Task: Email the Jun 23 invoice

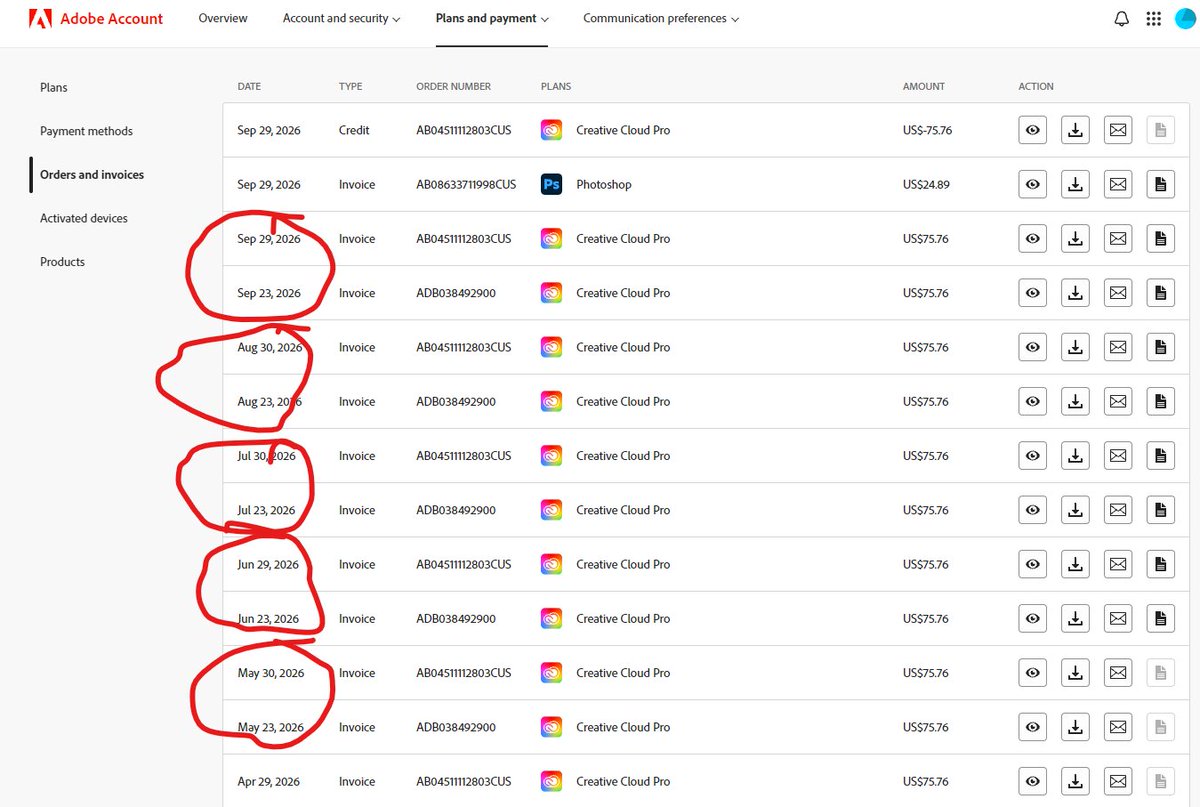Action: click(1118, 618)
